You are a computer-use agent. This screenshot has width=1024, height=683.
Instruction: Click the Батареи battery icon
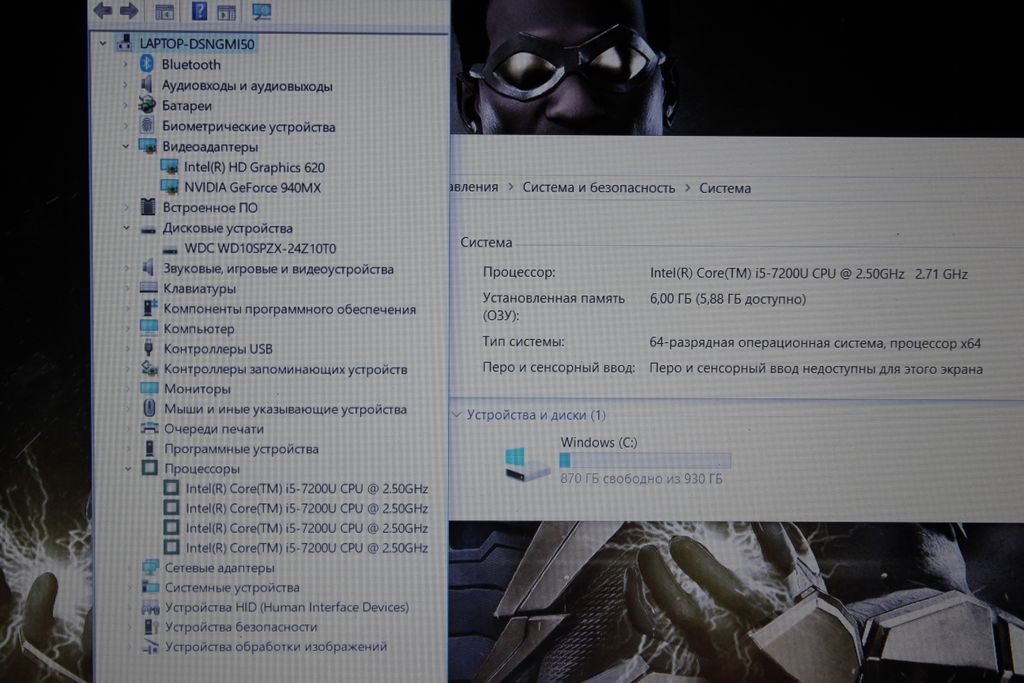[147, 104]
